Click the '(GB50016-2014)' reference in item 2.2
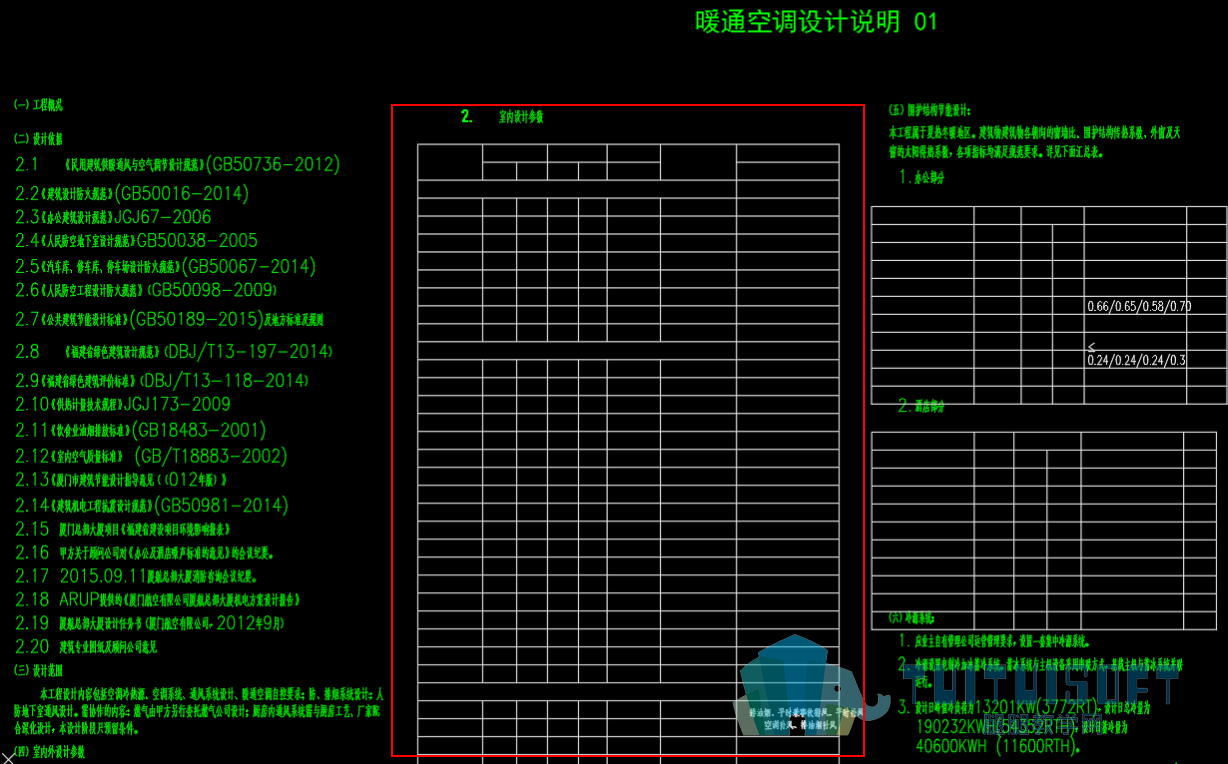This screenshot has height=764, width=1228. point(181,193)
